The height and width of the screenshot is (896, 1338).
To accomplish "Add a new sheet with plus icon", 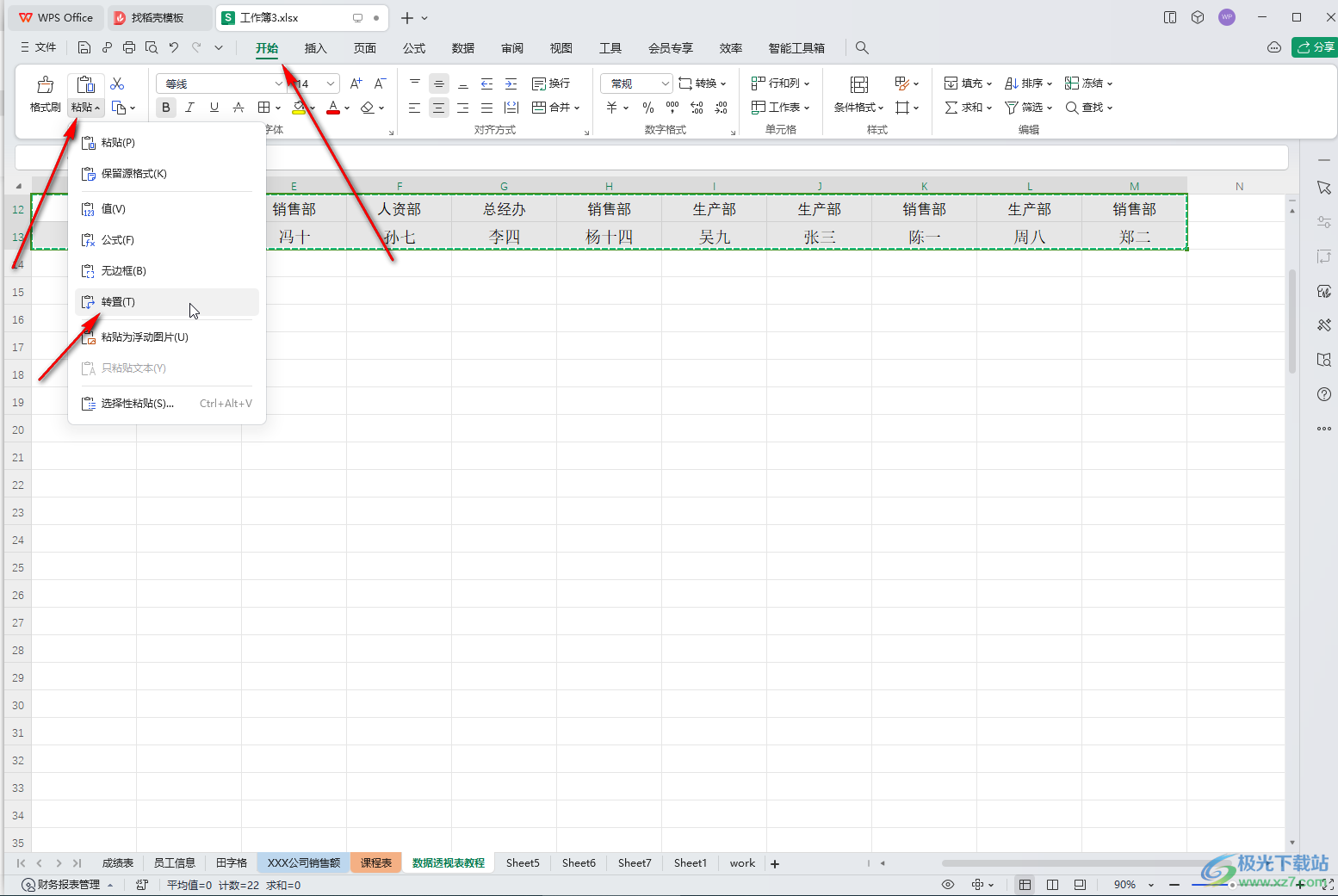I will [775, 864].
